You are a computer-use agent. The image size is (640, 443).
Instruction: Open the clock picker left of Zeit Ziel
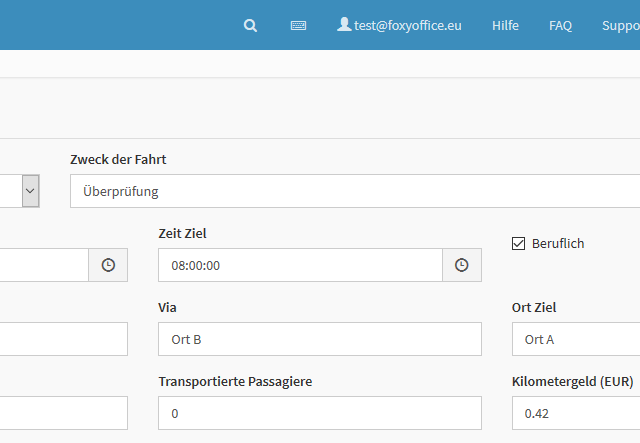click(x=108, y=265)
